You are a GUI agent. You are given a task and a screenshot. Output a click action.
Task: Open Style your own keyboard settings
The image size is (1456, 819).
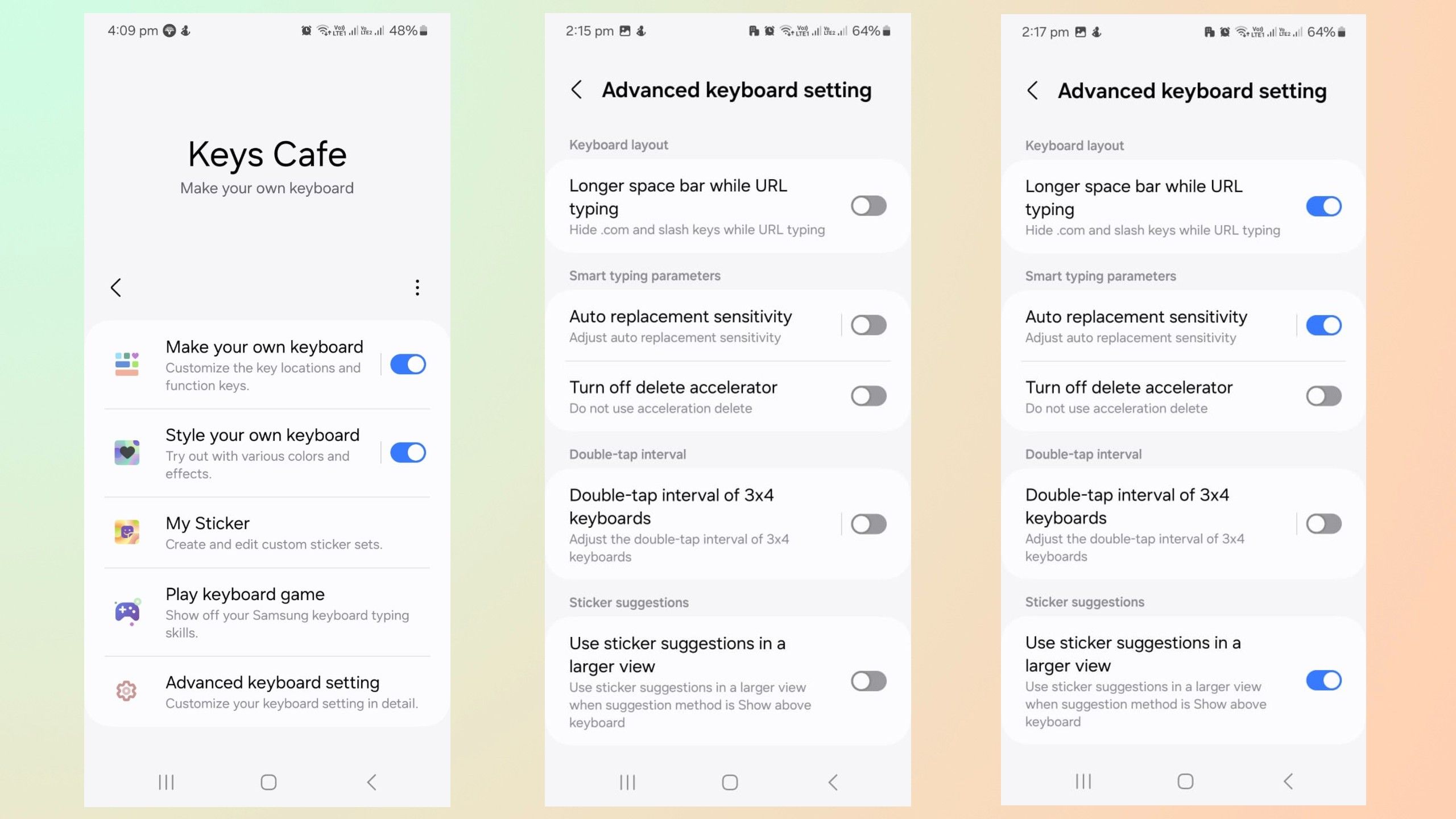coord(262,452)
